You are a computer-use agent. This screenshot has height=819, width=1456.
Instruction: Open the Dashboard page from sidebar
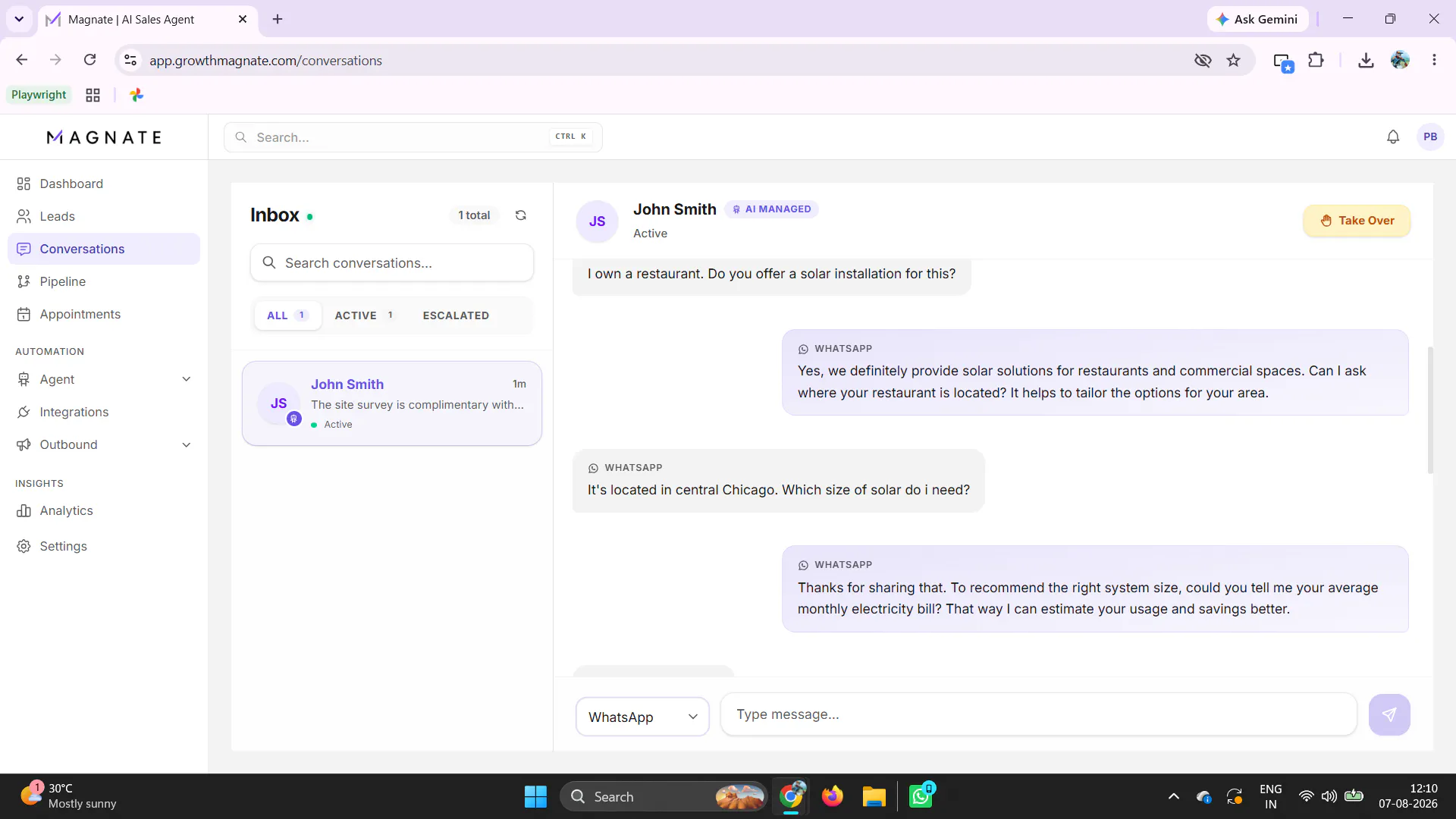pyautogui.click(x=104, y=184)
